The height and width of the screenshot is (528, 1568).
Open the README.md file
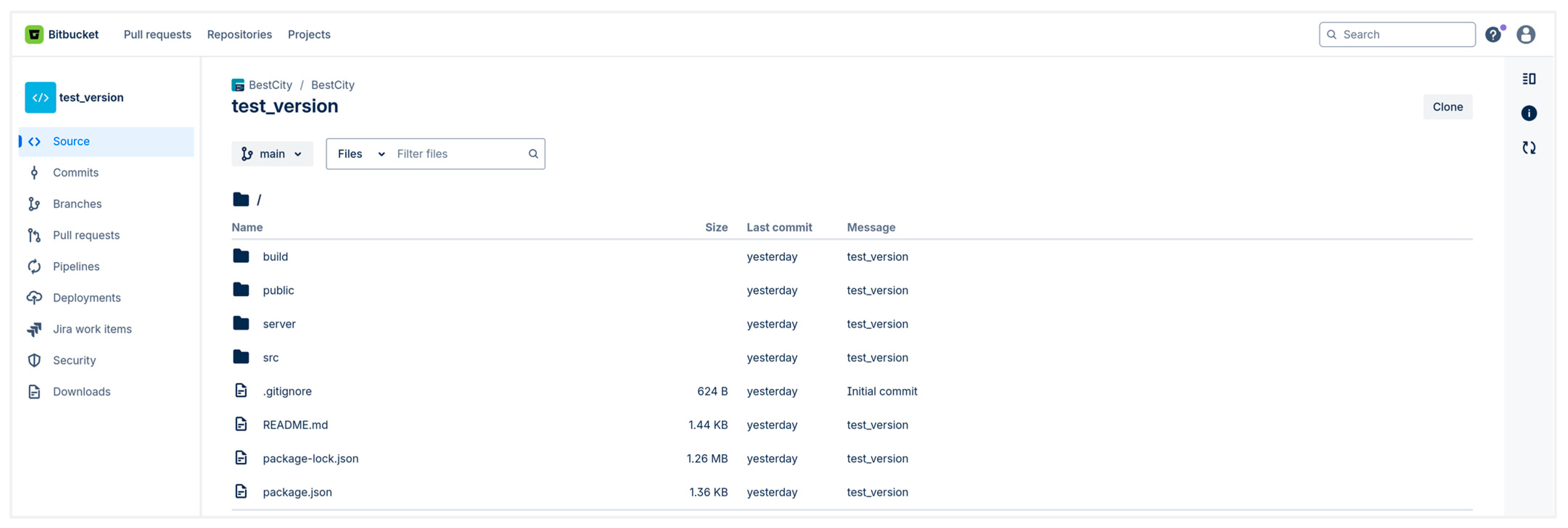pyautogui.click(x=295, y=425)
